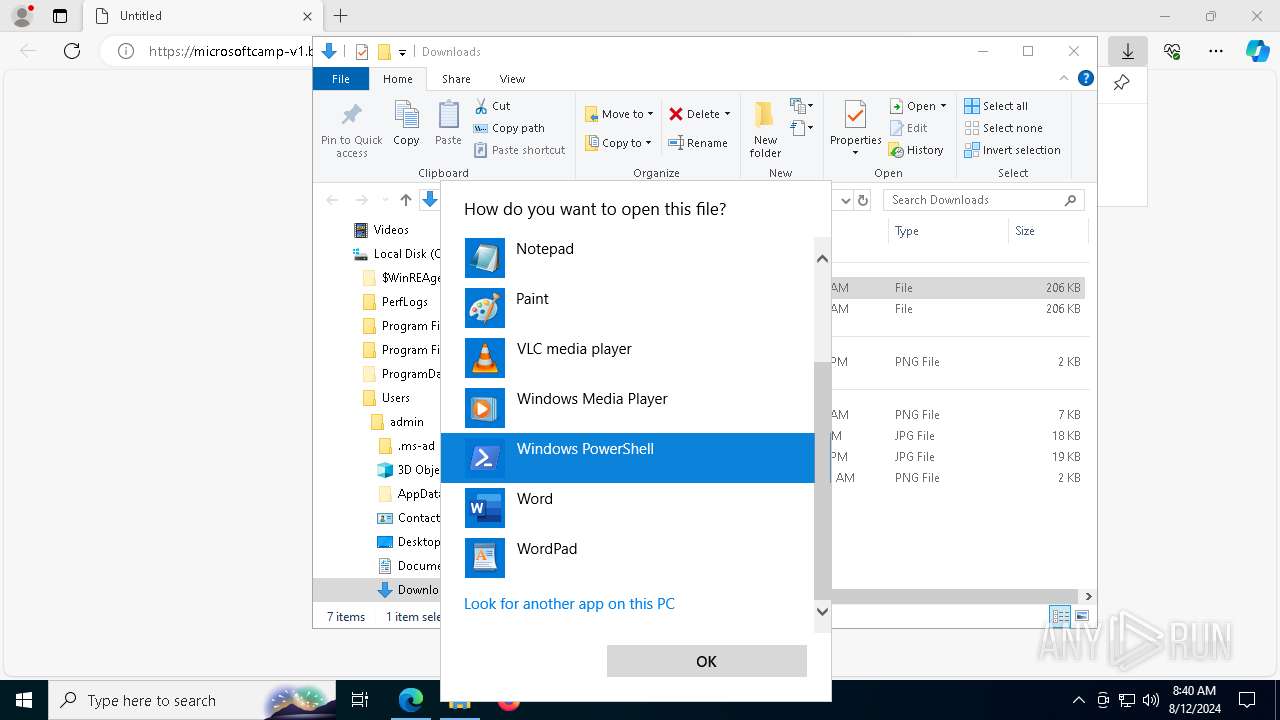Open the Move to dropdown
This screenshot has height=720, width=1280.
pyautogui.click(x=619, y=114)
